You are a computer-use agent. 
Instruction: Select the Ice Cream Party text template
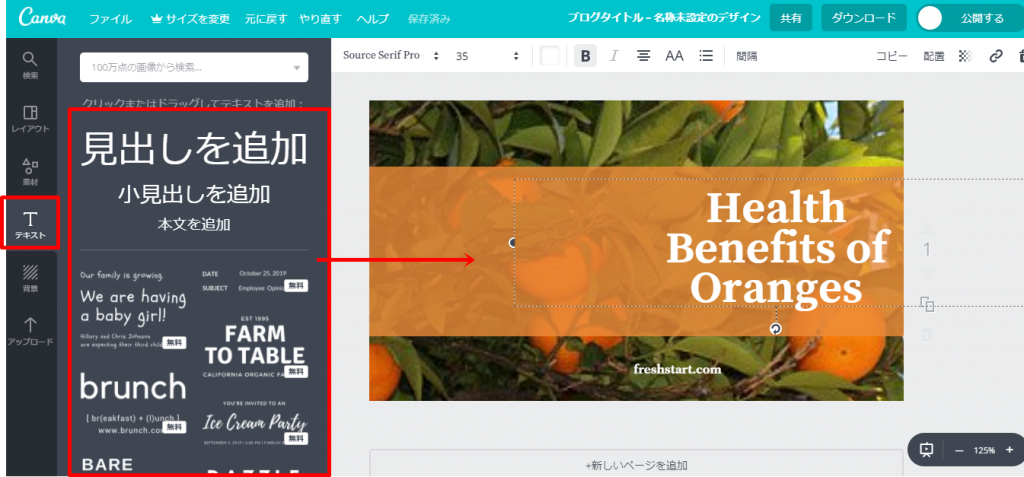coord(254,422)
